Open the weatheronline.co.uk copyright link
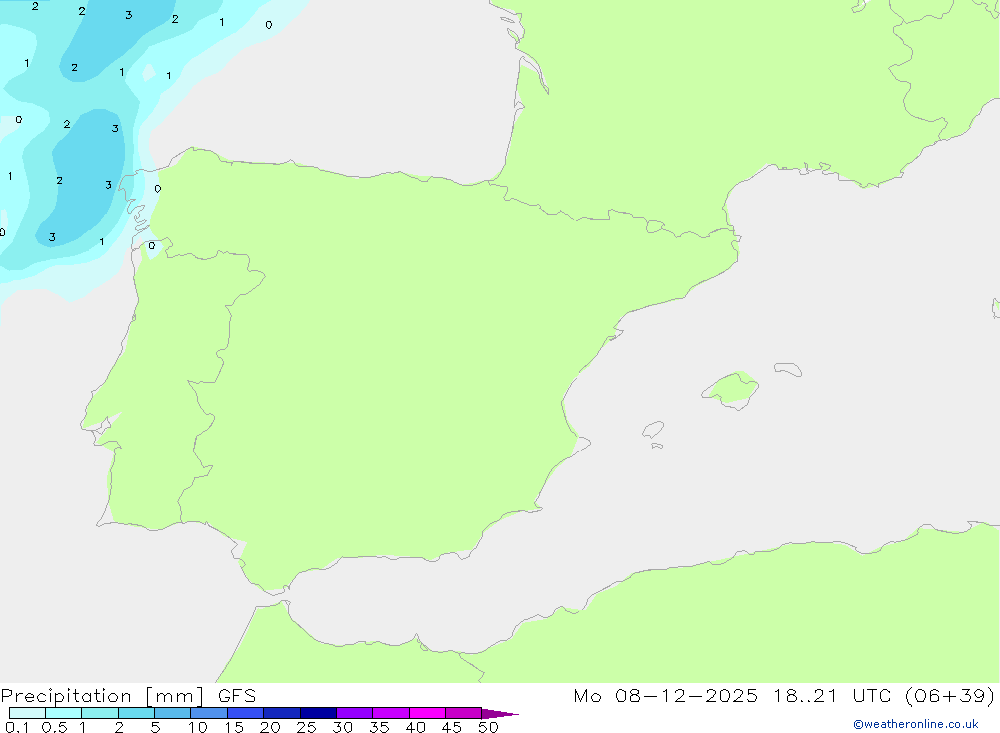This screenshot has height=733, width=1000. (916, 724)
